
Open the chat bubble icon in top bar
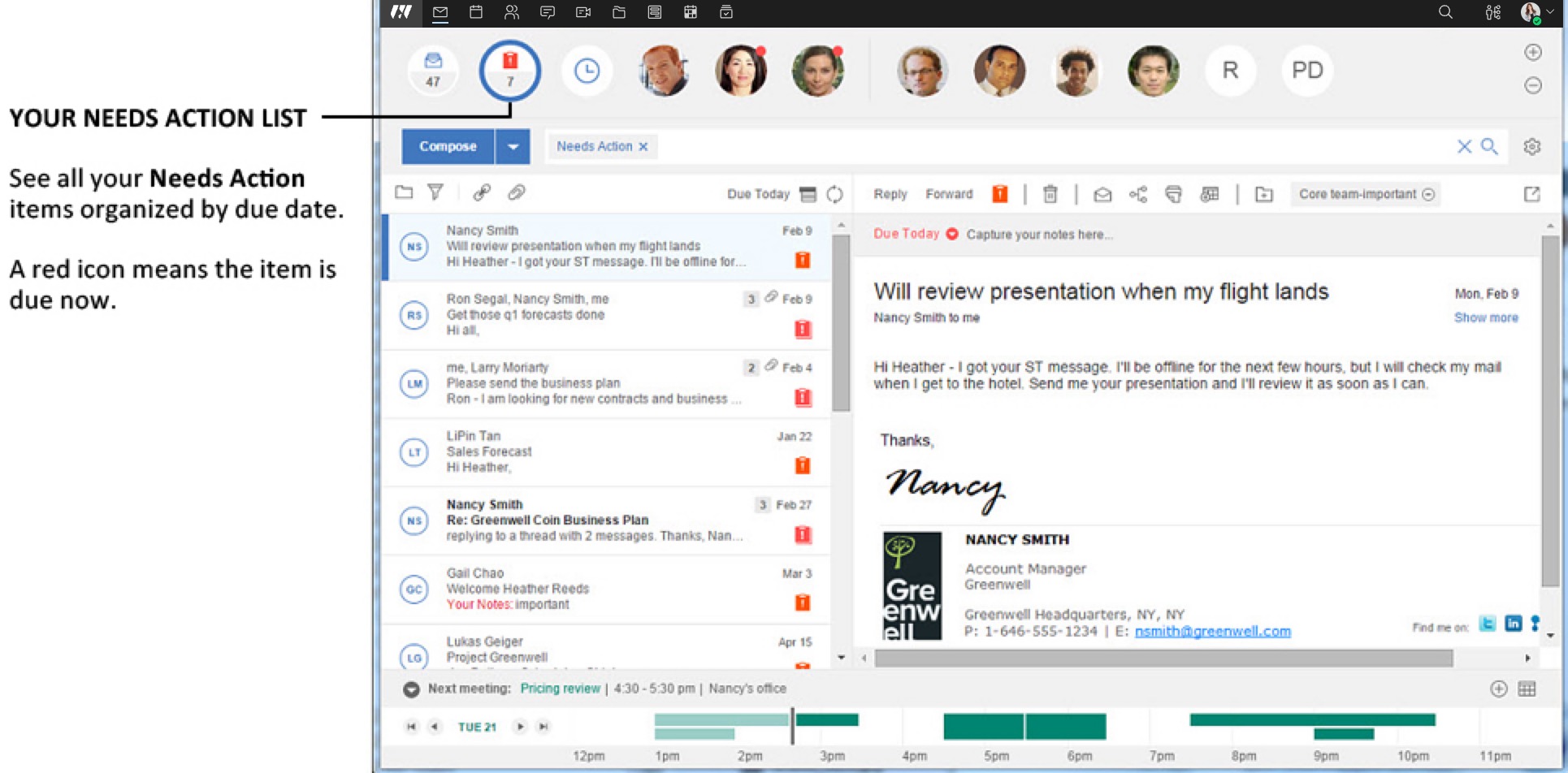coord(548,12)
